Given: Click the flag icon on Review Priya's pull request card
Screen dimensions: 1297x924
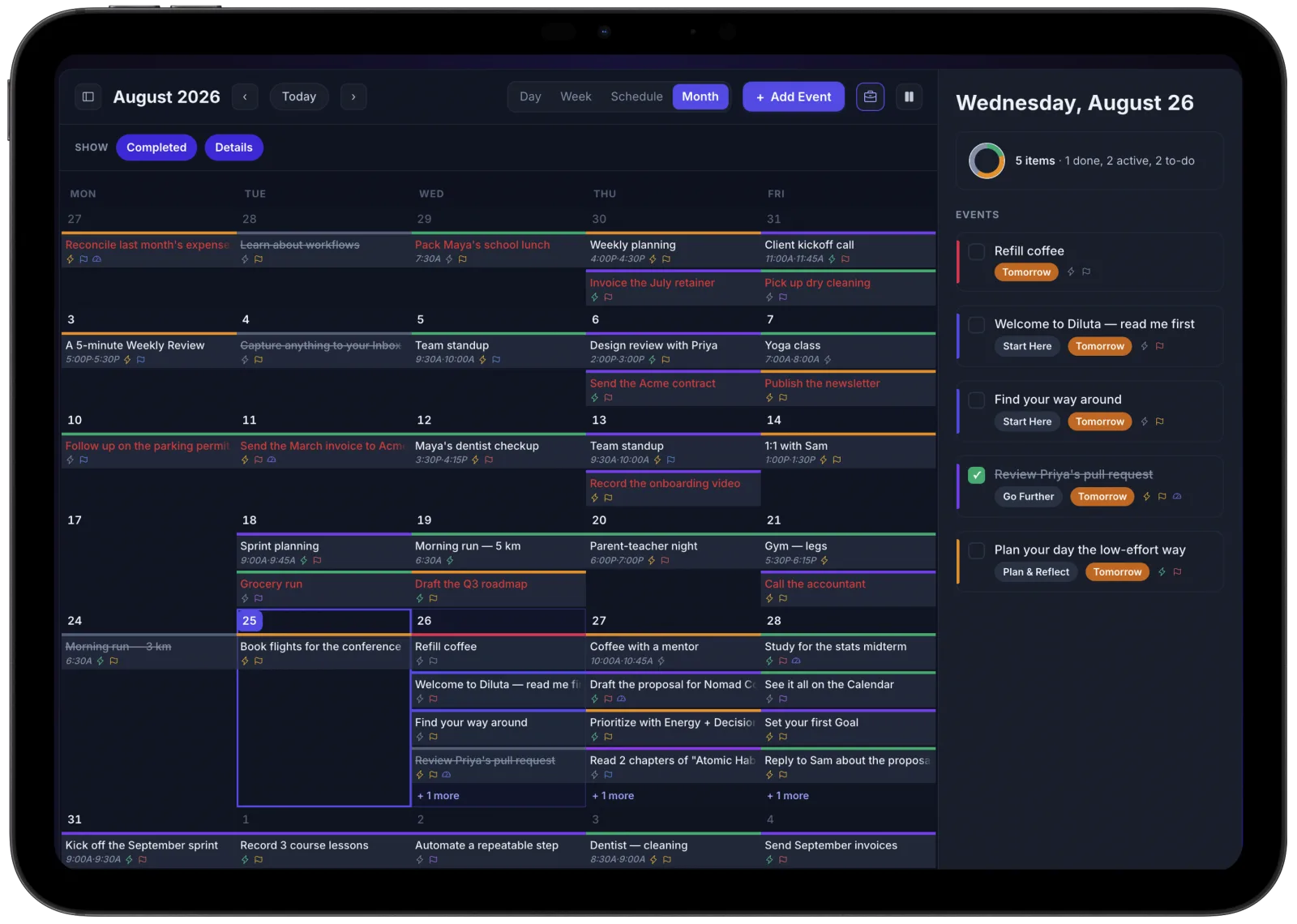Looking at the screenshot, I should coord(1162,497).
